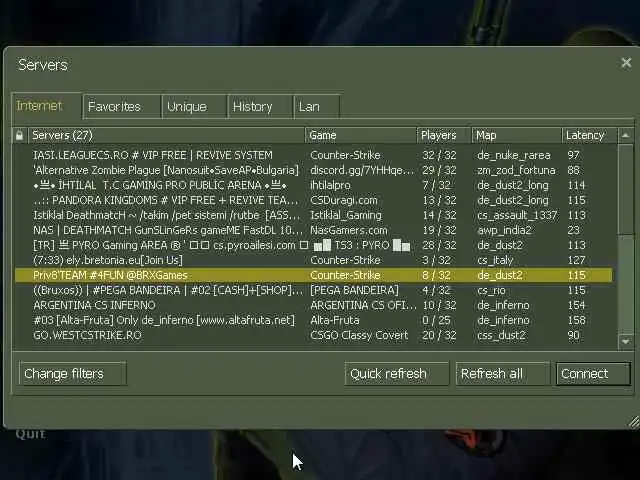This screenshot has height=480, width=640.
Task: Click the TS3 : PYRO game cell
Action: click(x=362, y=245)
